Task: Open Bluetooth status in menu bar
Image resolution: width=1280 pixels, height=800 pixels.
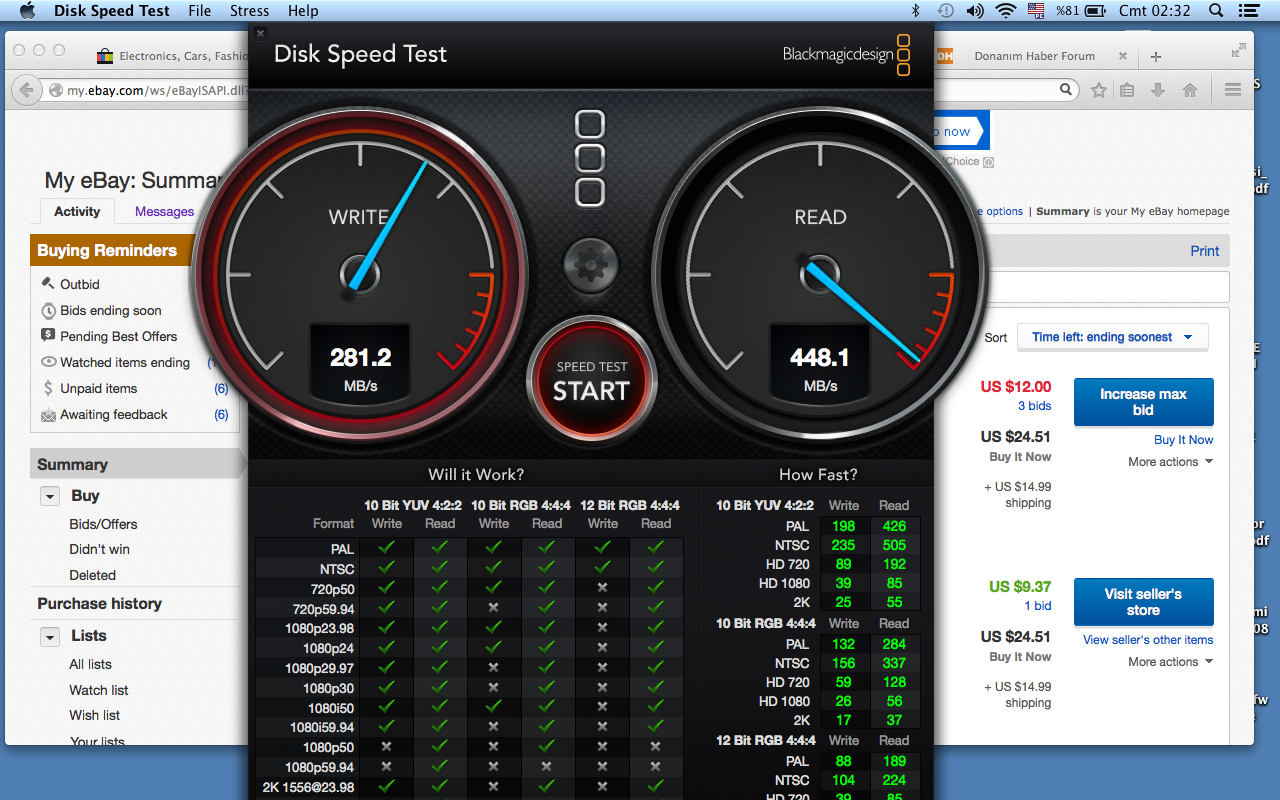Action: pyautogui.click(x=915, y=11)
